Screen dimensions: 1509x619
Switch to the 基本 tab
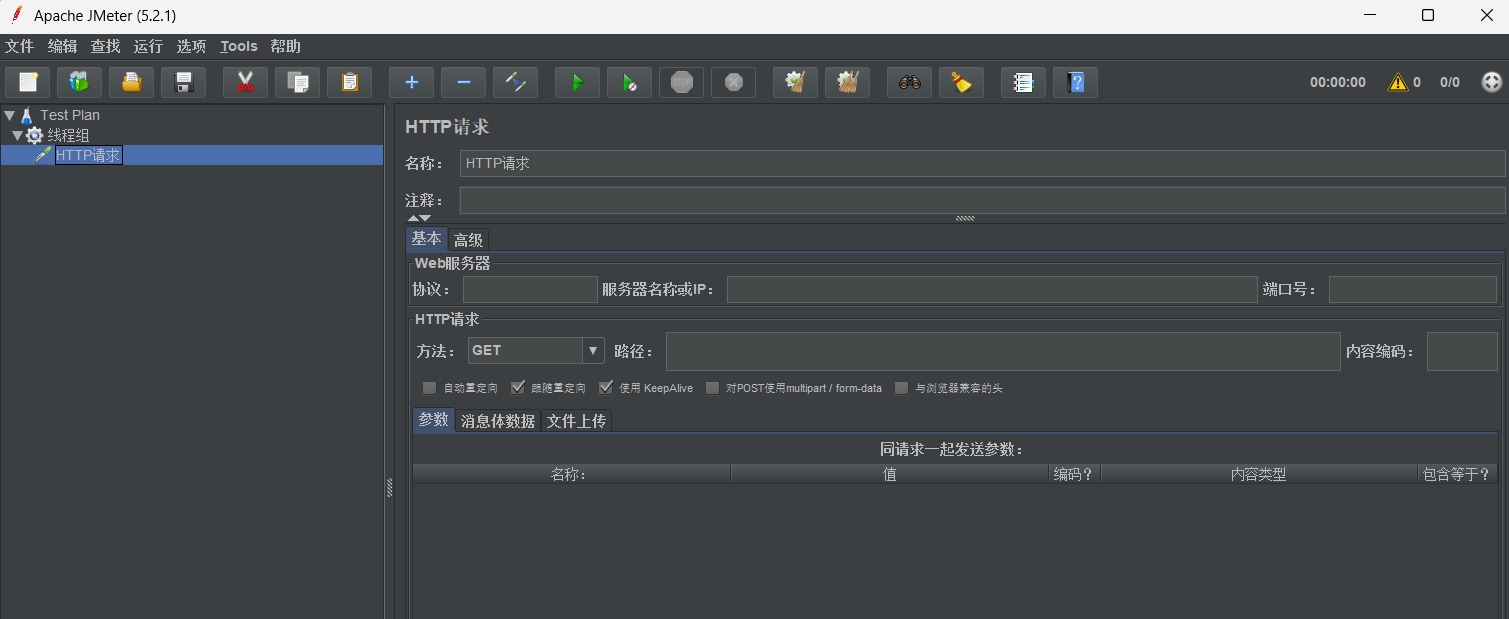point(426,238)
